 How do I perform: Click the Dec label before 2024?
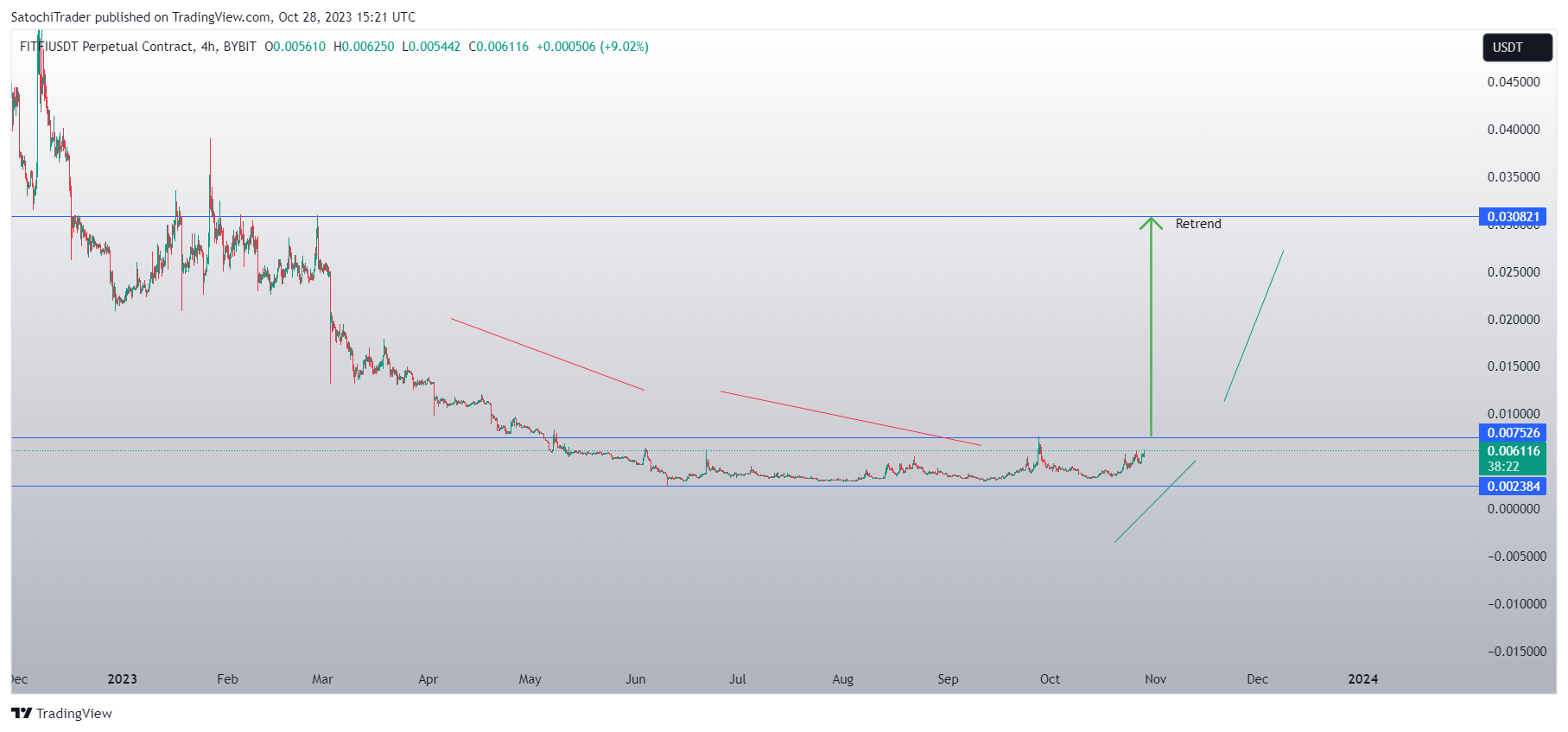[1257, 679]
